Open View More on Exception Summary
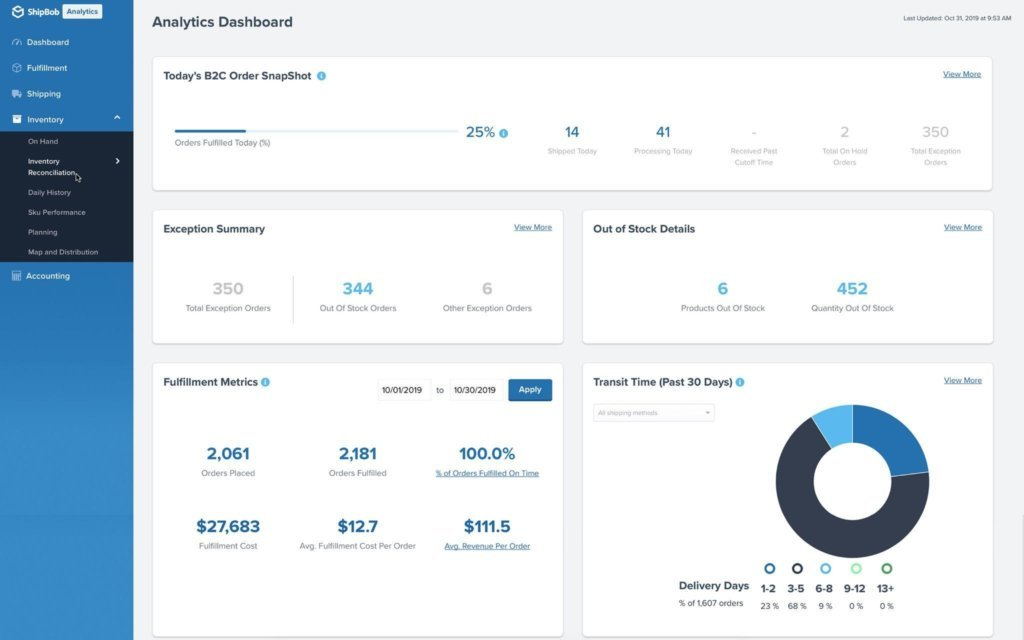1024x640 pixels. point(533,227)
